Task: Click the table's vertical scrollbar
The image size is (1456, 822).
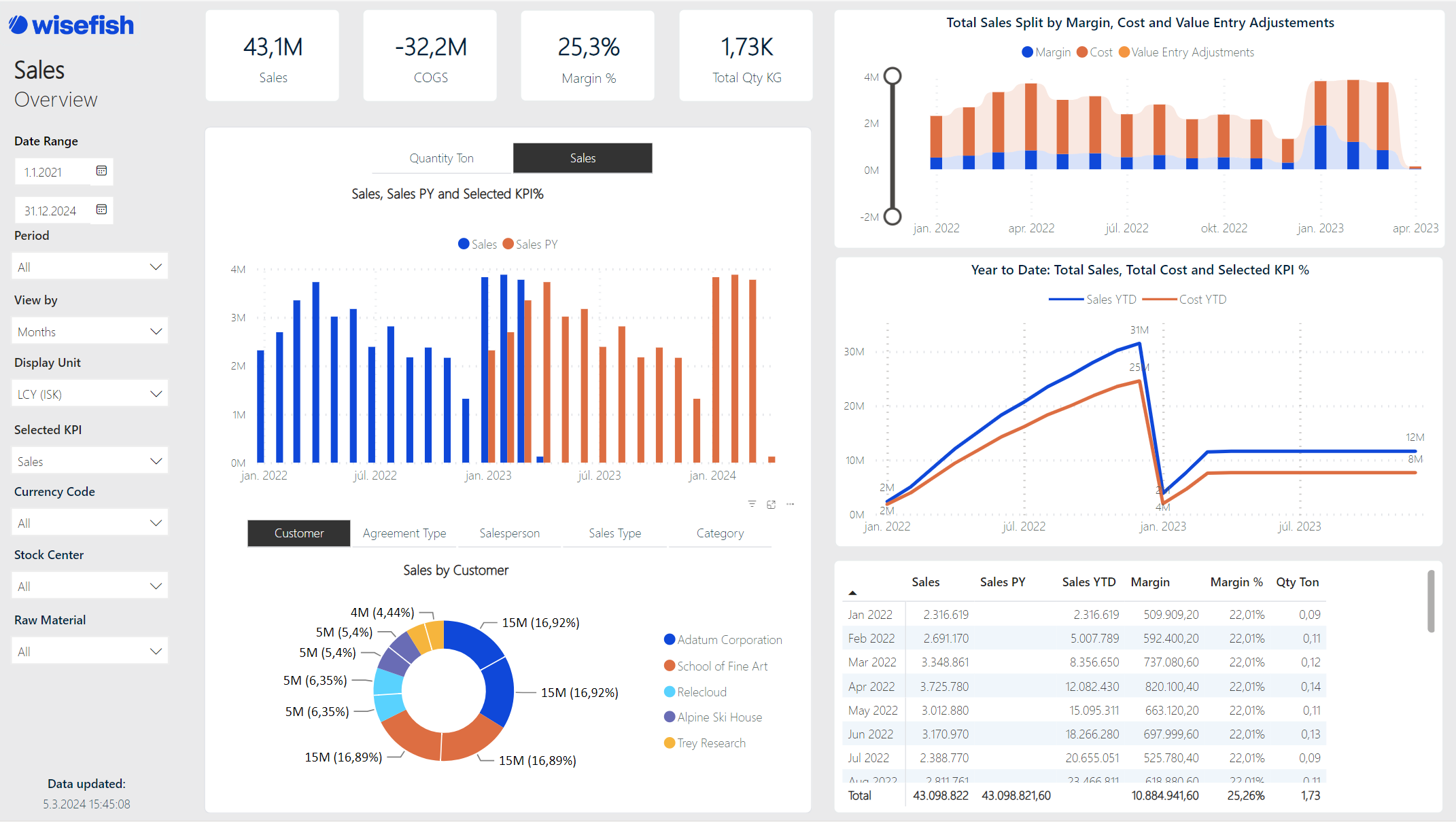Action: click(1431, 601)
